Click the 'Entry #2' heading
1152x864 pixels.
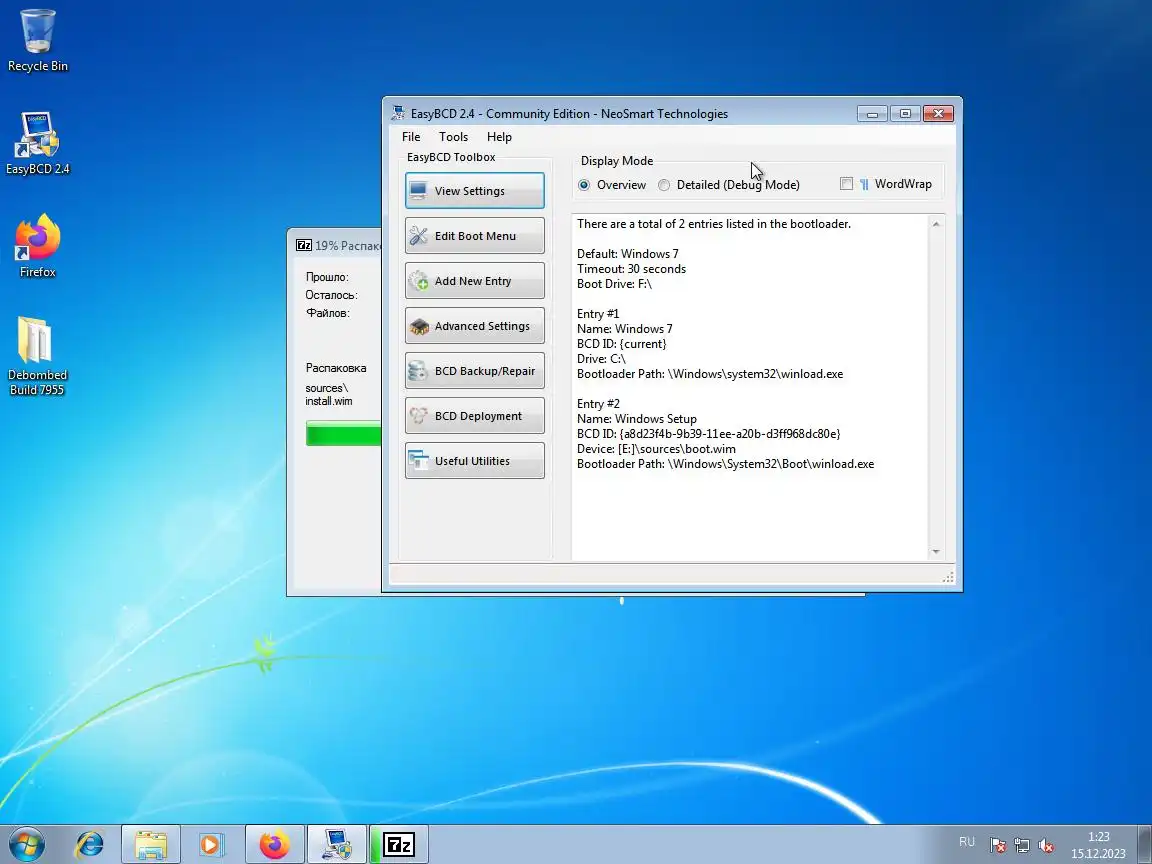coord(598,403)
